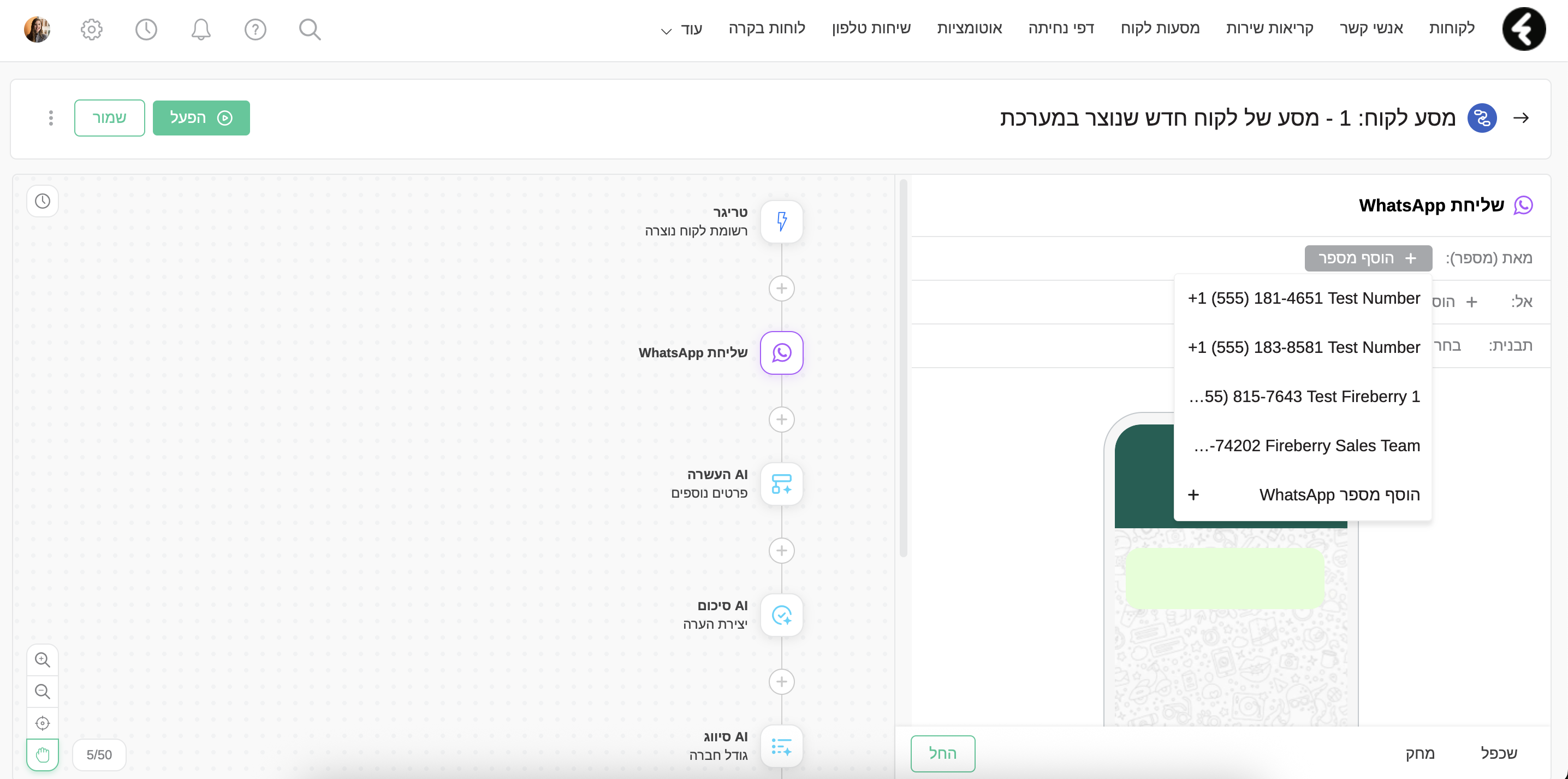The width and height of the screenshot is (1568, 779).
Task: Click the green message bubble in phone preview
Action: tap(1225, 577)
